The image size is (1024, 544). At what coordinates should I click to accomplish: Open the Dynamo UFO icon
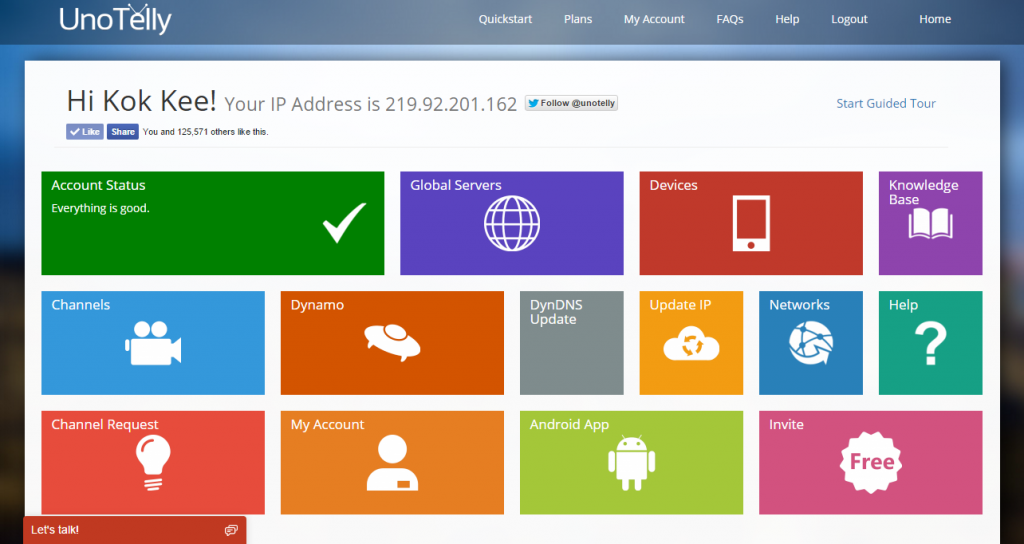tap(392, 343)
